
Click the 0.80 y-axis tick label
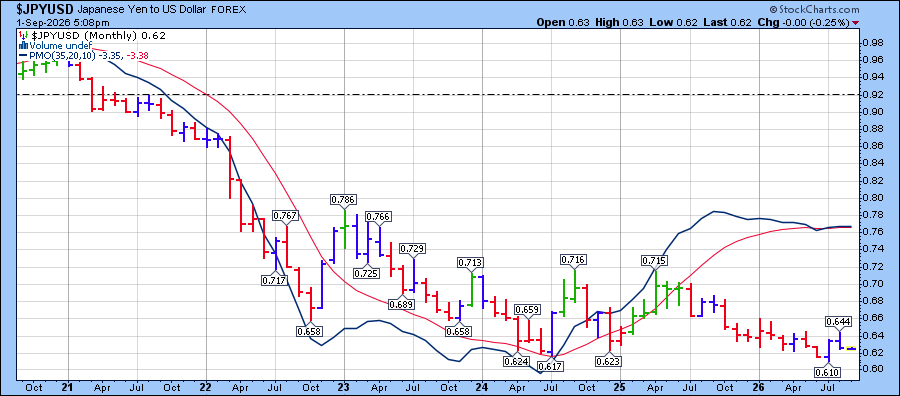click(x=874, y=198)
